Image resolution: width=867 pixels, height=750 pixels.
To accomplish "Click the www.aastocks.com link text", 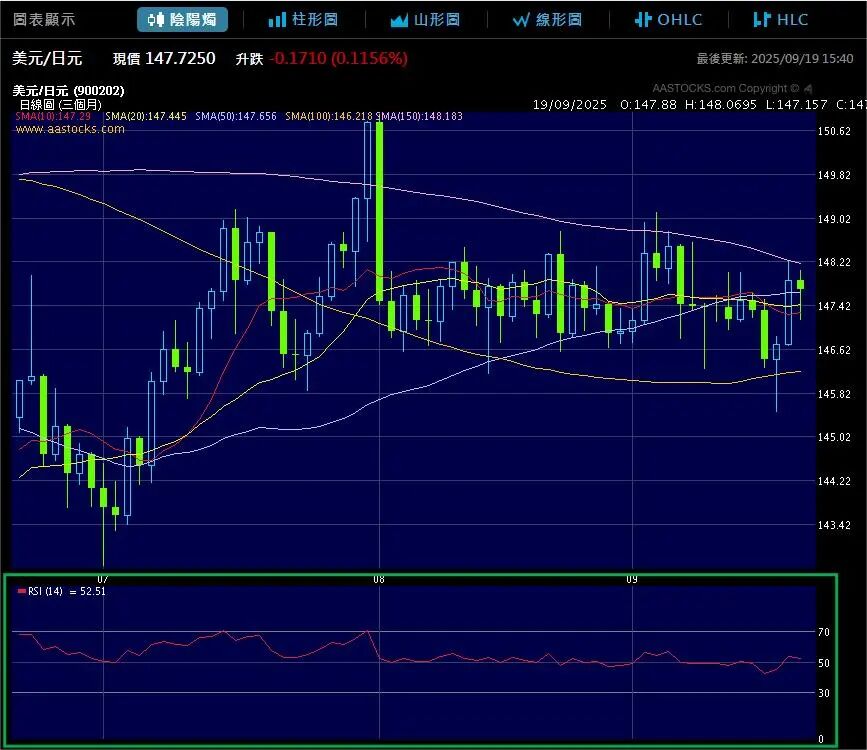I will [x=70, y=129].
